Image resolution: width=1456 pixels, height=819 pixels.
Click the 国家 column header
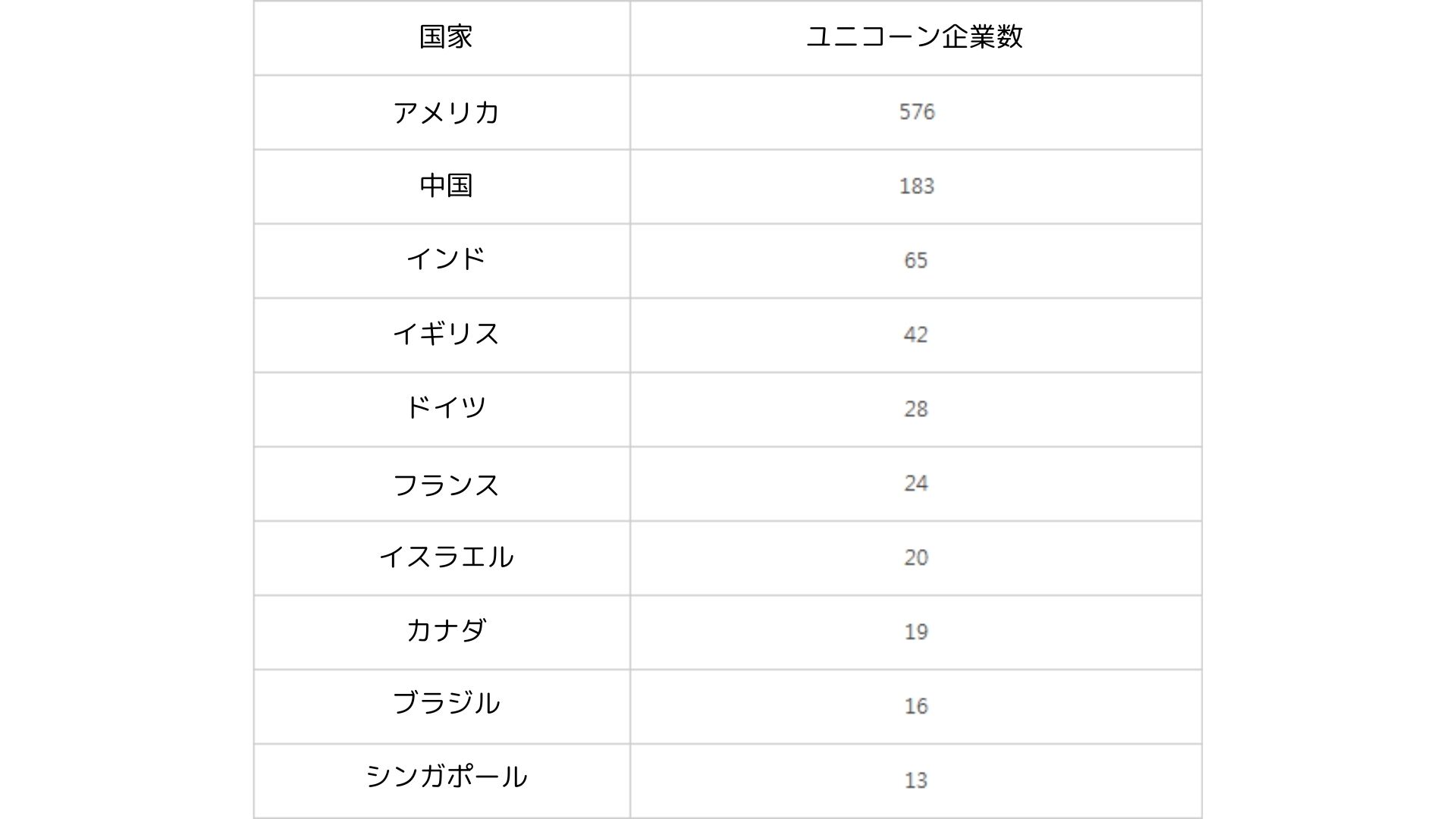(442, 38)
